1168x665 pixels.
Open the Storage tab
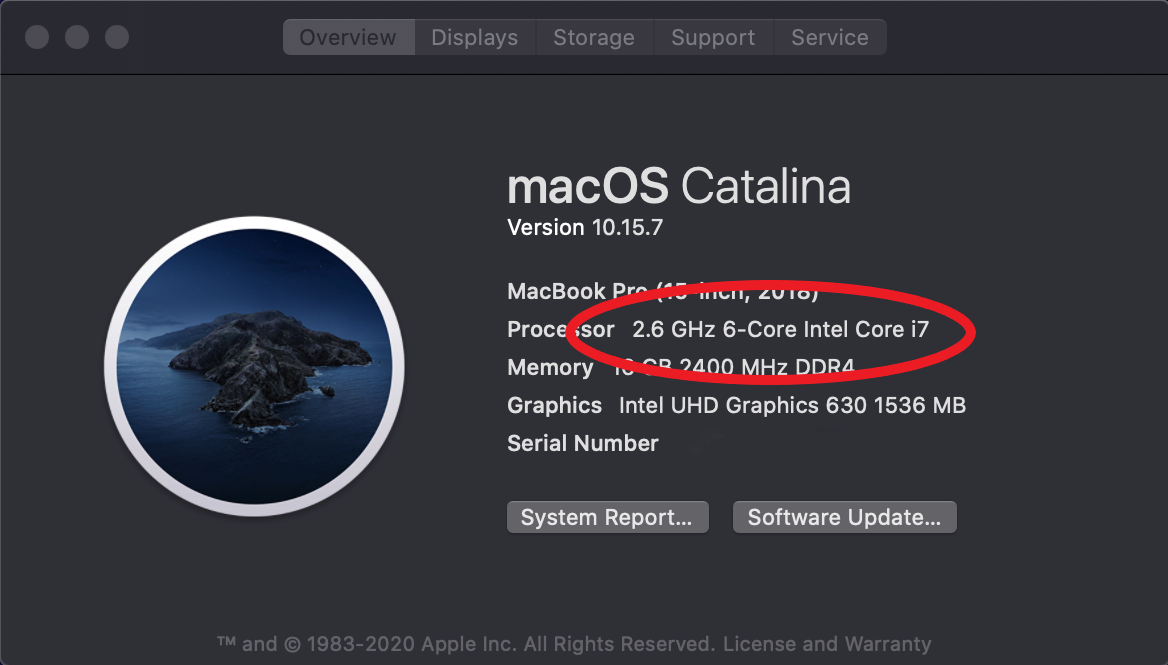594,37
